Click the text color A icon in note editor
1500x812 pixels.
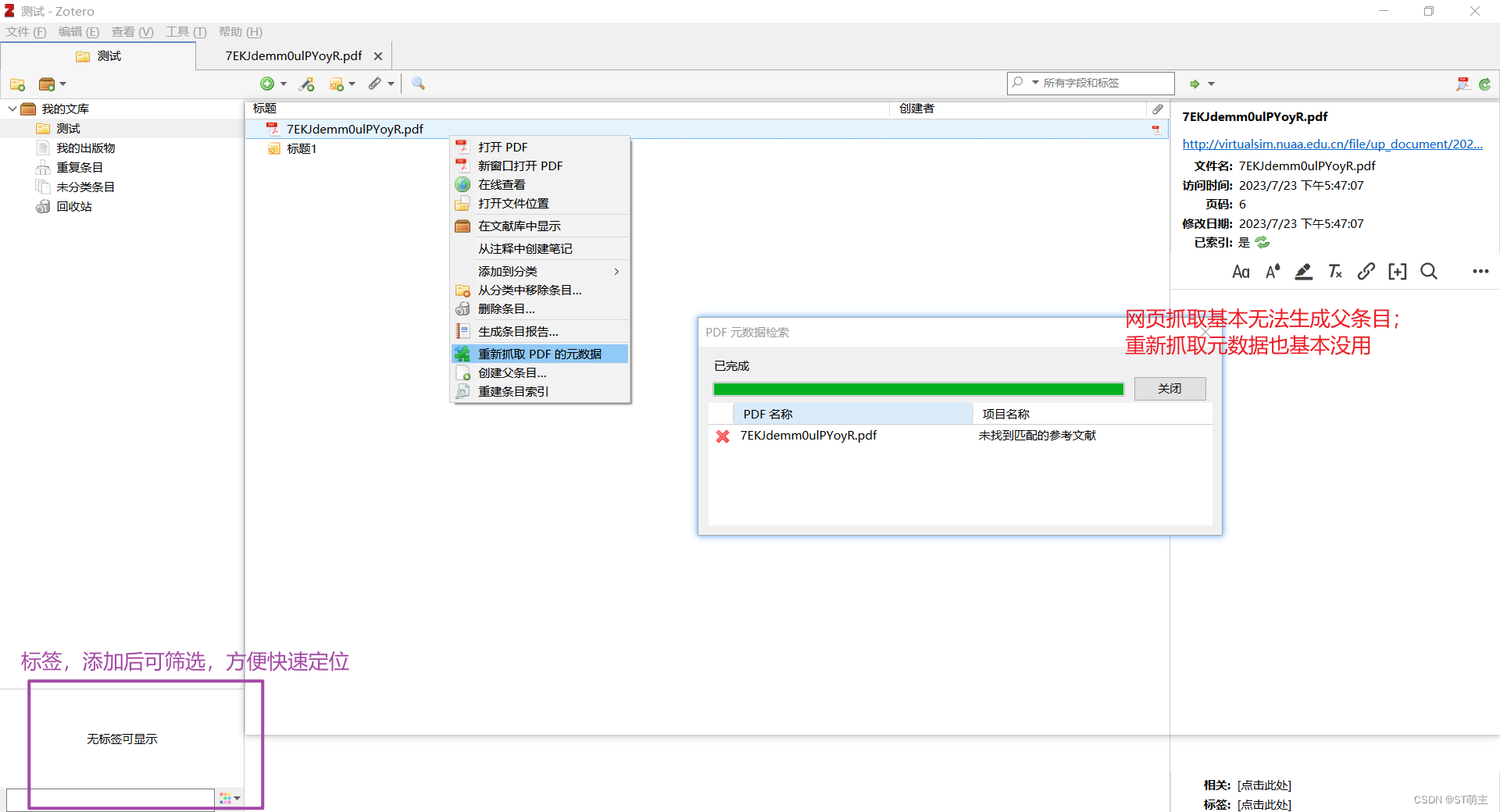tap(1273, 272)
